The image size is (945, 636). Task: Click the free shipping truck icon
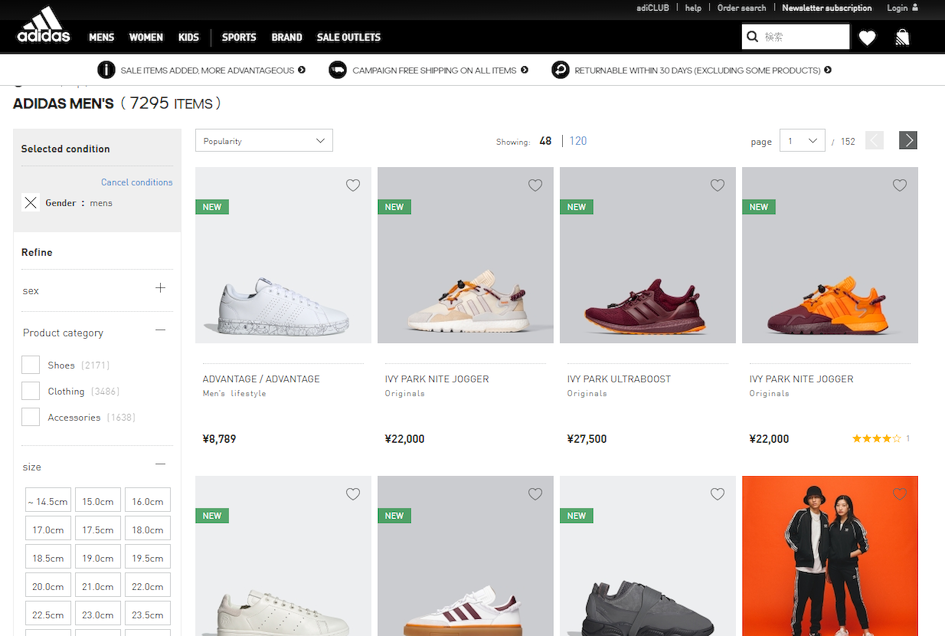coord(338,70)
